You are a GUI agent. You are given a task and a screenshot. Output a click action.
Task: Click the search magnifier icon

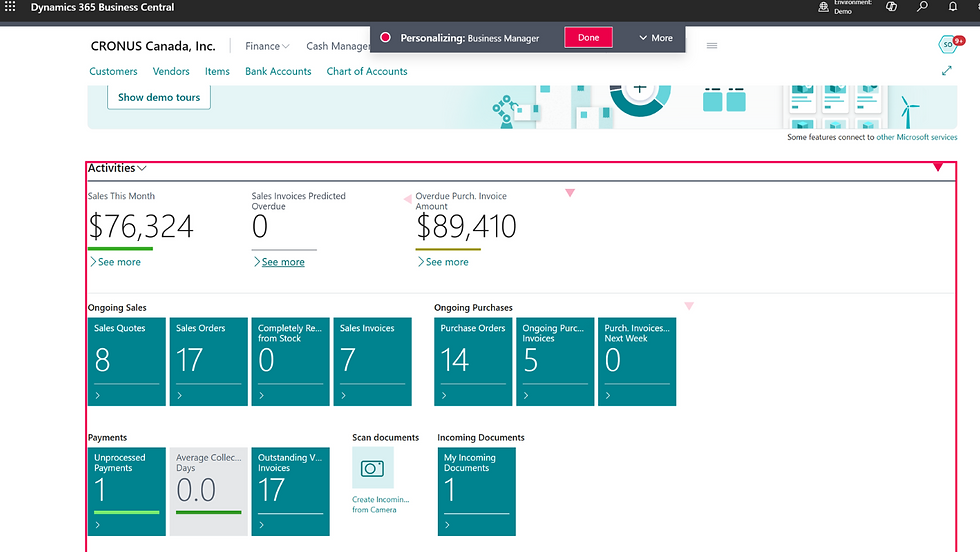922,7
